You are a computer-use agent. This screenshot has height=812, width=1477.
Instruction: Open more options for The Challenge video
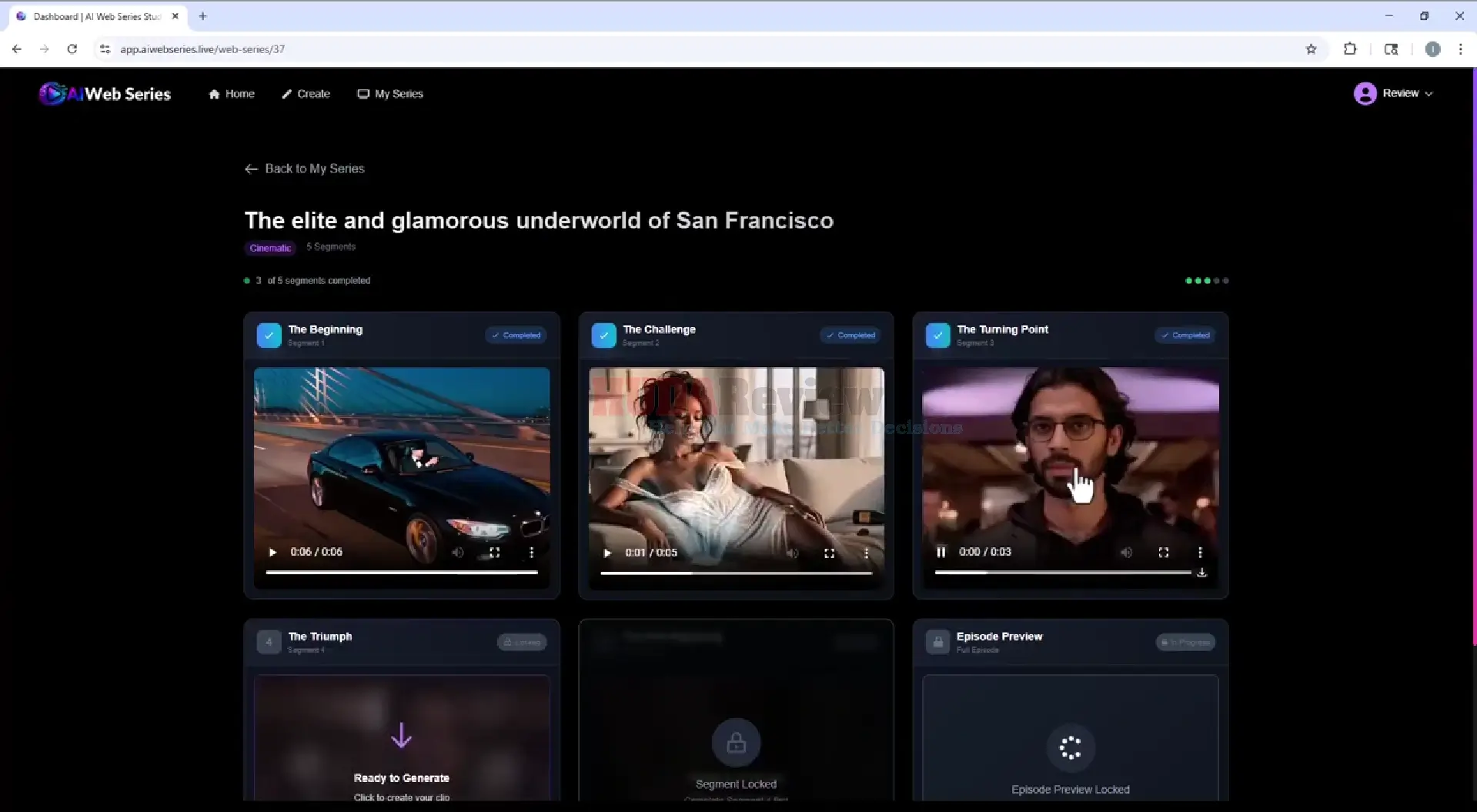coord(866,553)
